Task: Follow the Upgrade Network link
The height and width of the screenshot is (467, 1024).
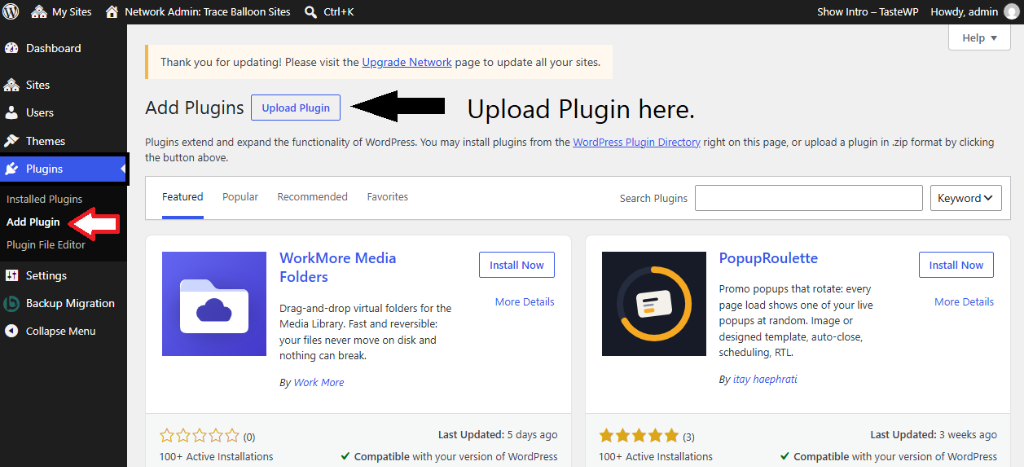Action: tap(407, 62)
